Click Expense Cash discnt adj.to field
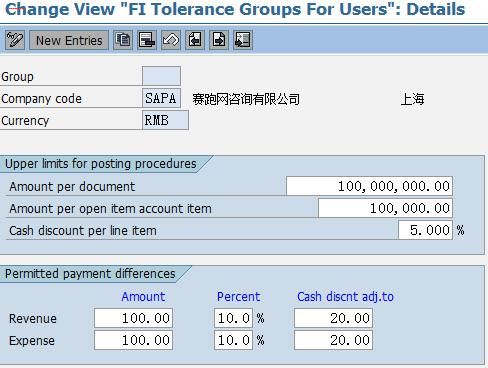488x368 pixels. pos(333,340)
